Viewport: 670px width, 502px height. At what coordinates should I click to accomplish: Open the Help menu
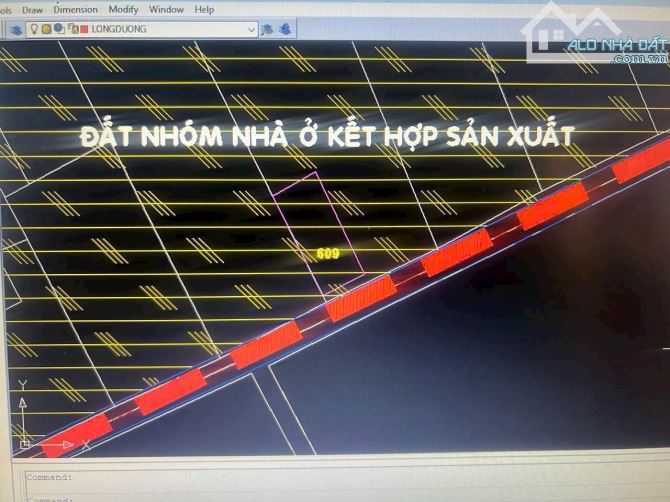coord(204,9)
